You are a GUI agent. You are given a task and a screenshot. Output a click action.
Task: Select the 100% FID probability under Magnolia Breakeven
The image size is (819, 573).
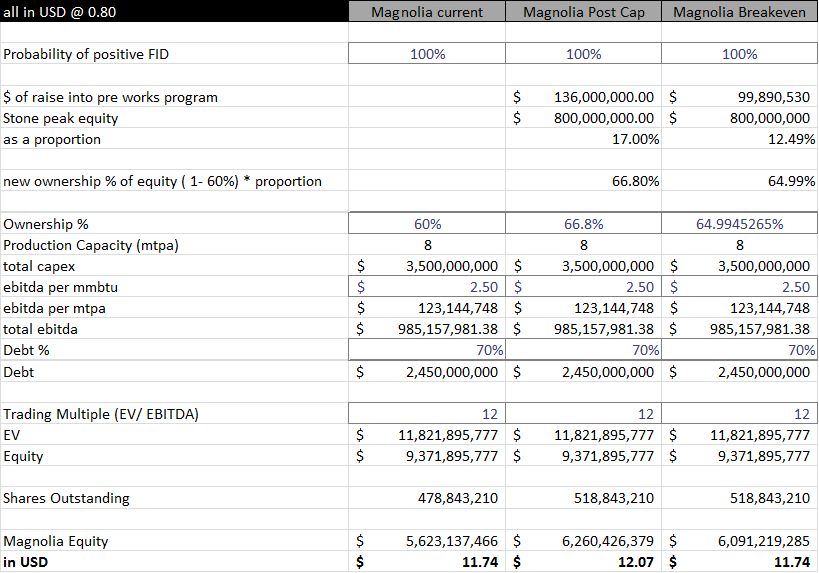[740, 54]
